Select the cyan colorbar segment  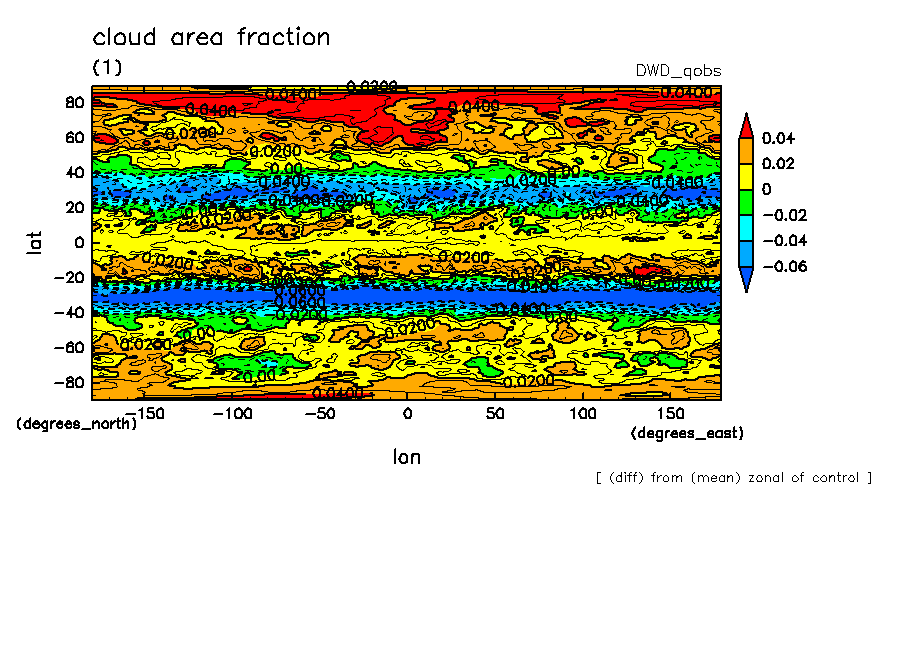746,228
